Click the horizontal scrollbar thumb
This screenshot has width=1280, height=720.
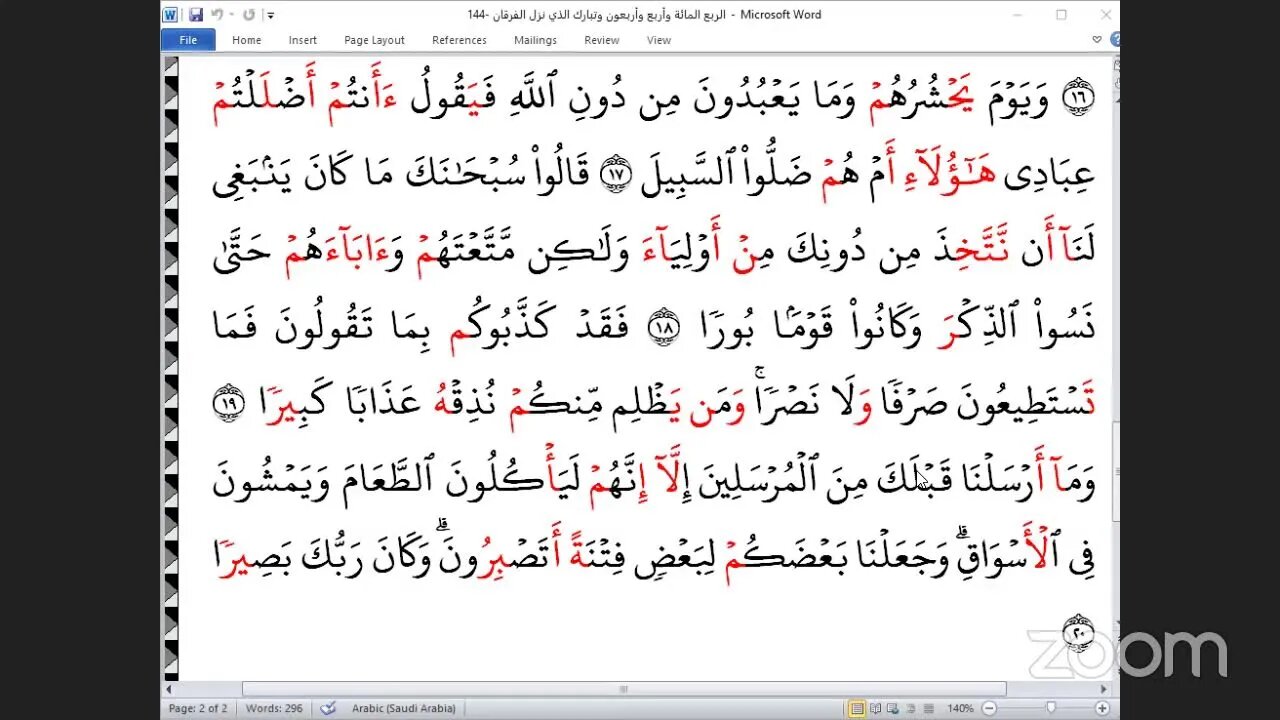tap(623, 689)
